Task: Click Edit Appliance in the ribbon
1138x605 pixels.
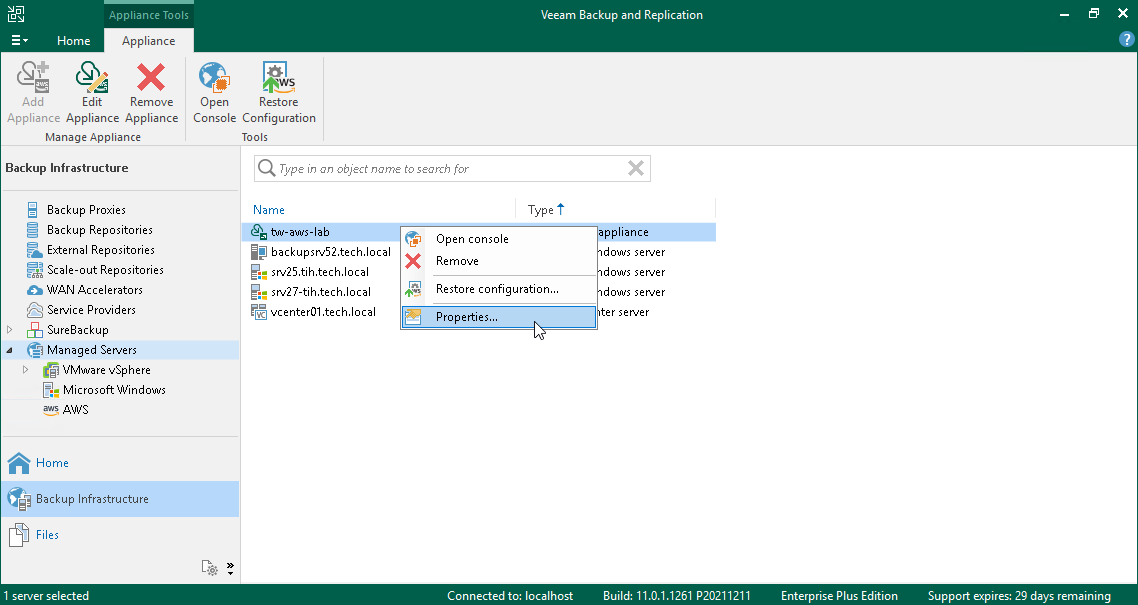Action: pos(92,93)
